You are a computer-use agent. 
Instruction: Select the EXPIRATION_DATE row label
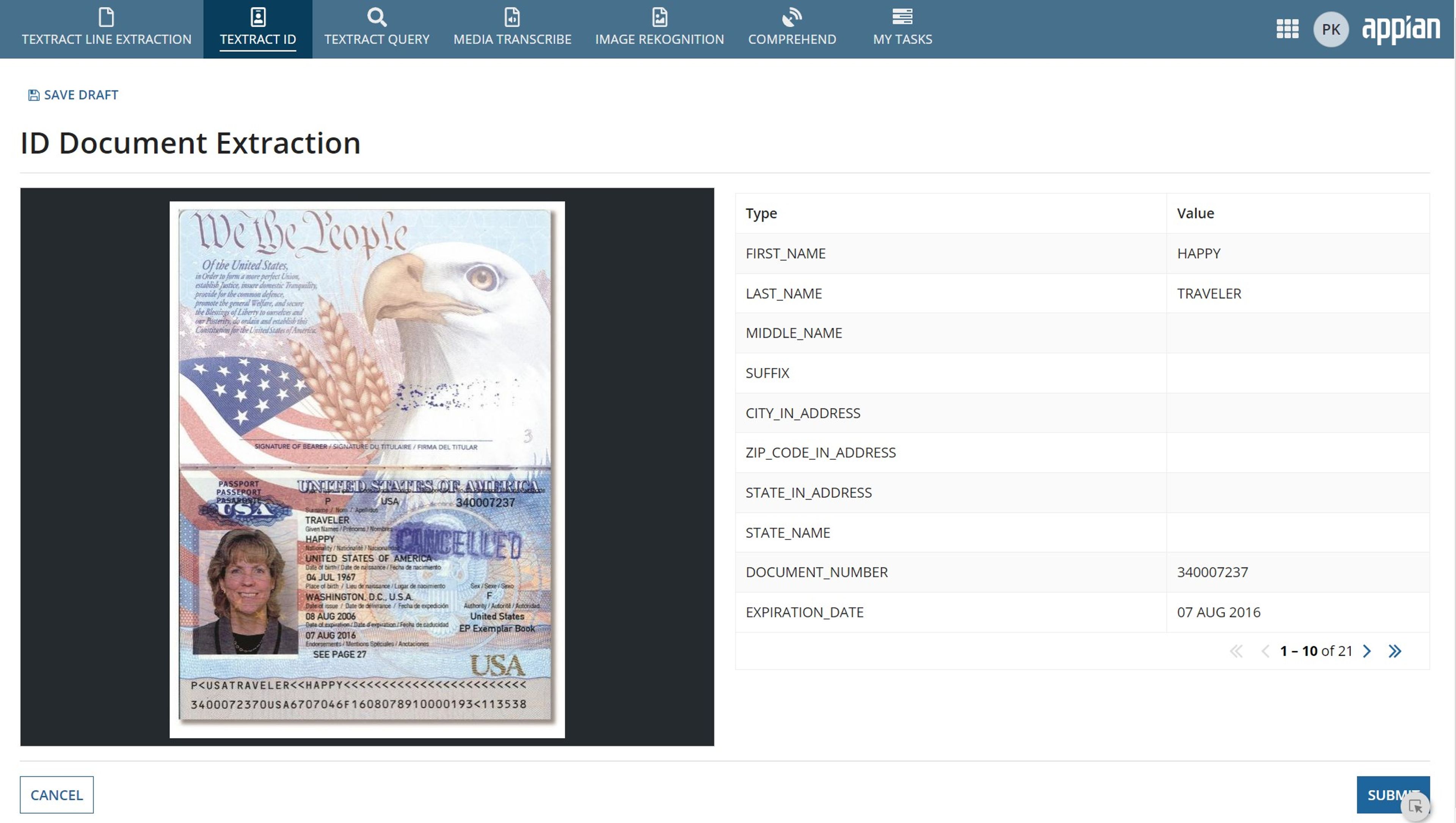coord(804,612)
